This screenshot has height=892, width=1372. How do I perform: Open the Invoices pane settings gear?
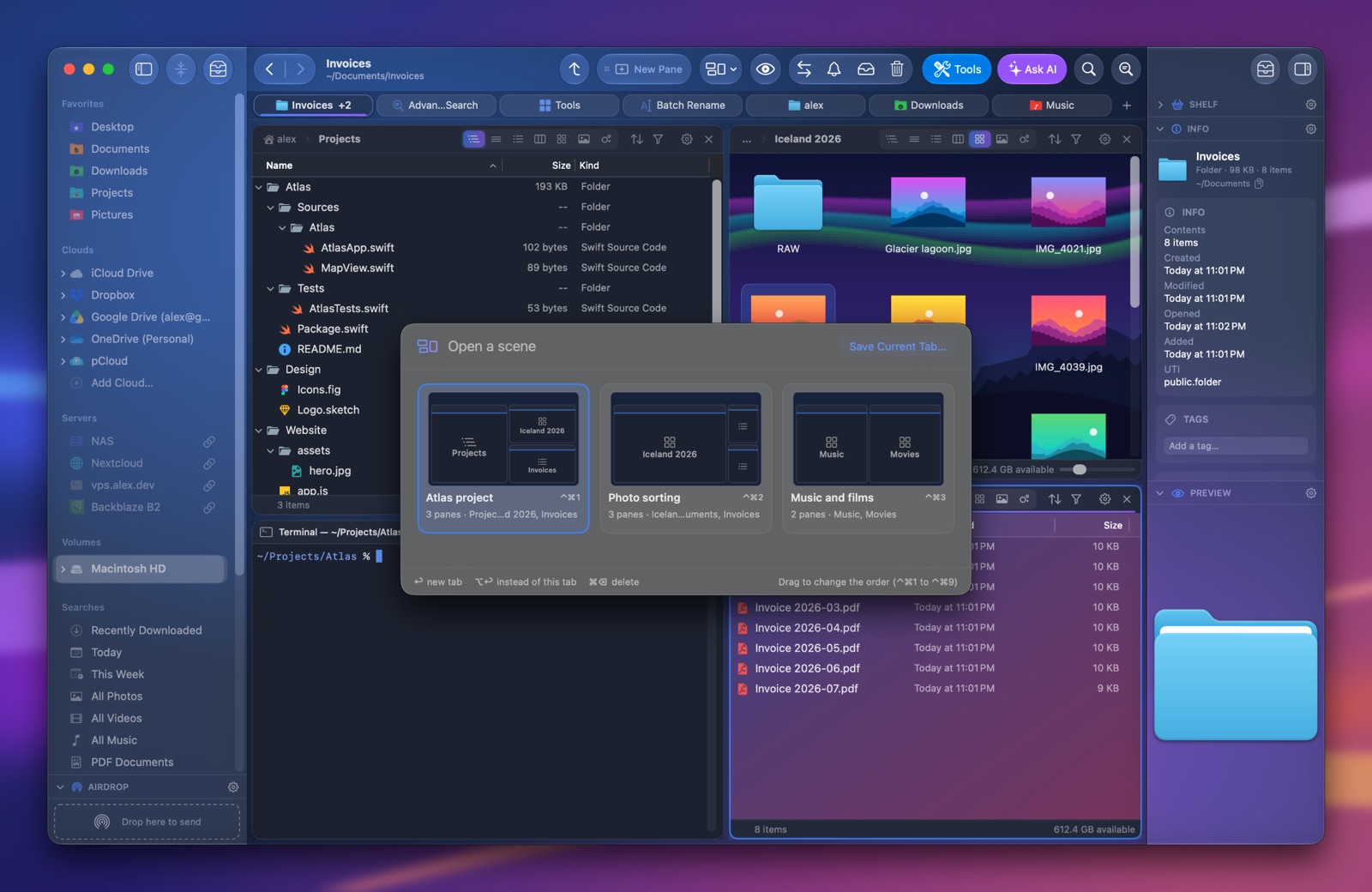coord(1105,499)
